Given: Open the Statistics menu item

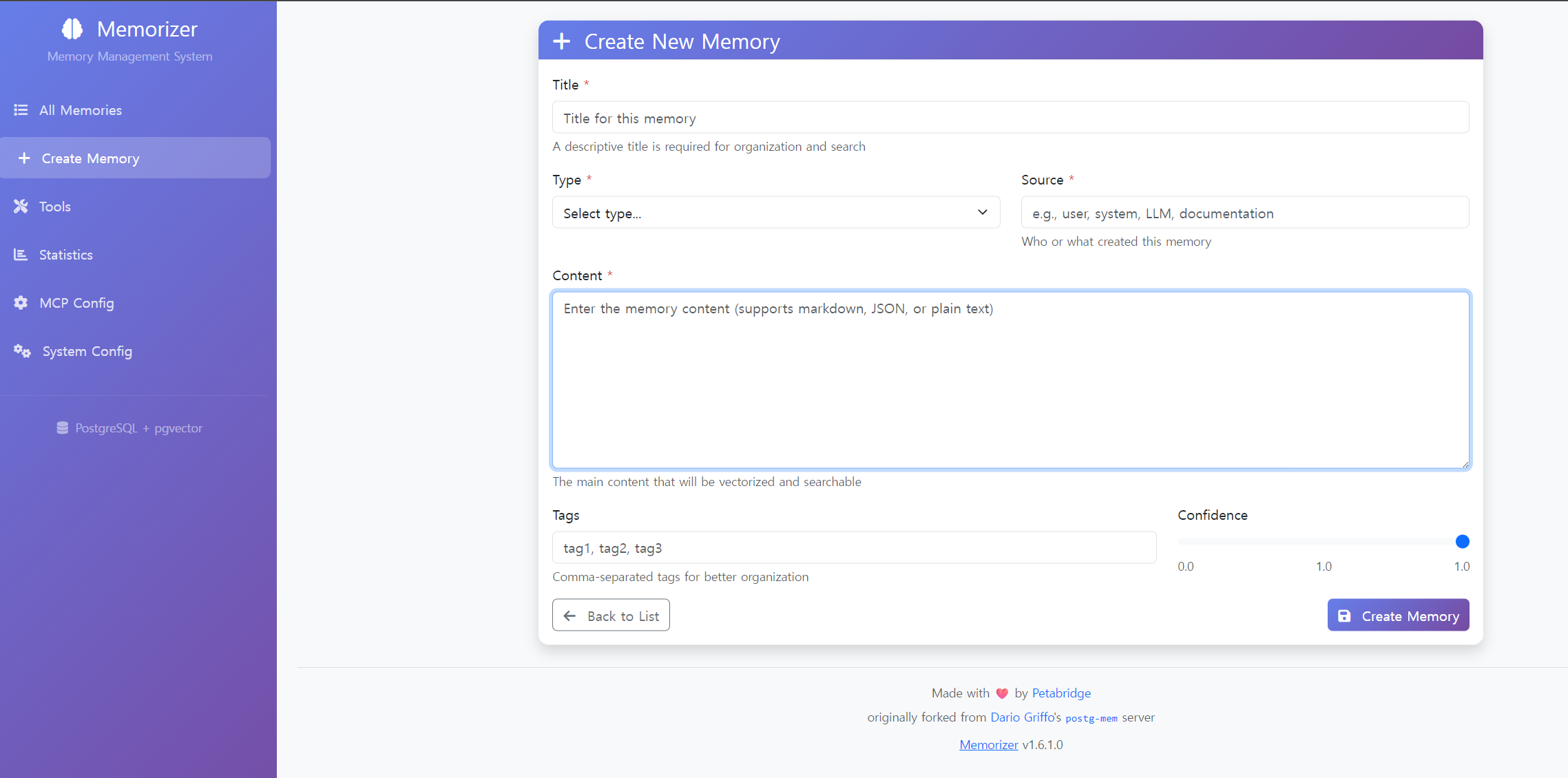Looking at the screenshot, I should coord(66,255).
